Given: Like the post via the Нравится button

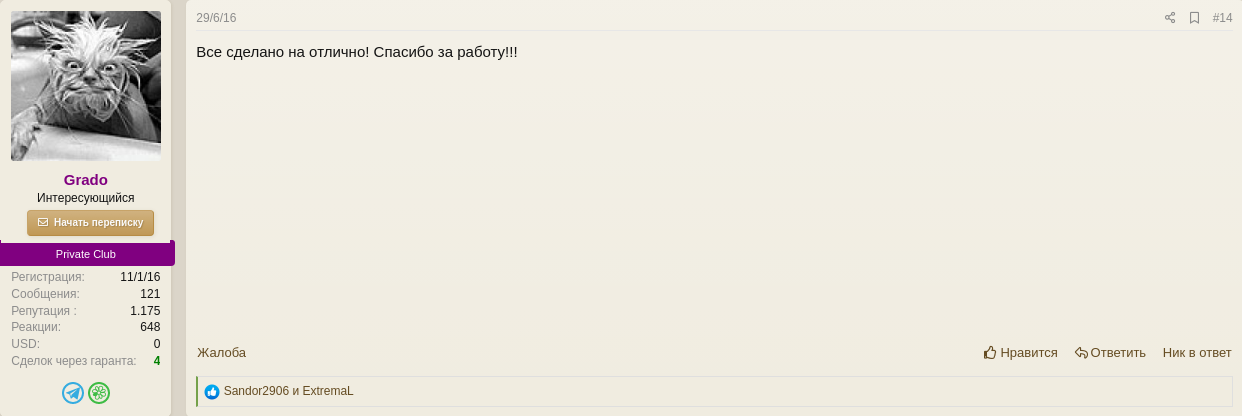Looking at the screenshot, I should (x=1021, y=353).
